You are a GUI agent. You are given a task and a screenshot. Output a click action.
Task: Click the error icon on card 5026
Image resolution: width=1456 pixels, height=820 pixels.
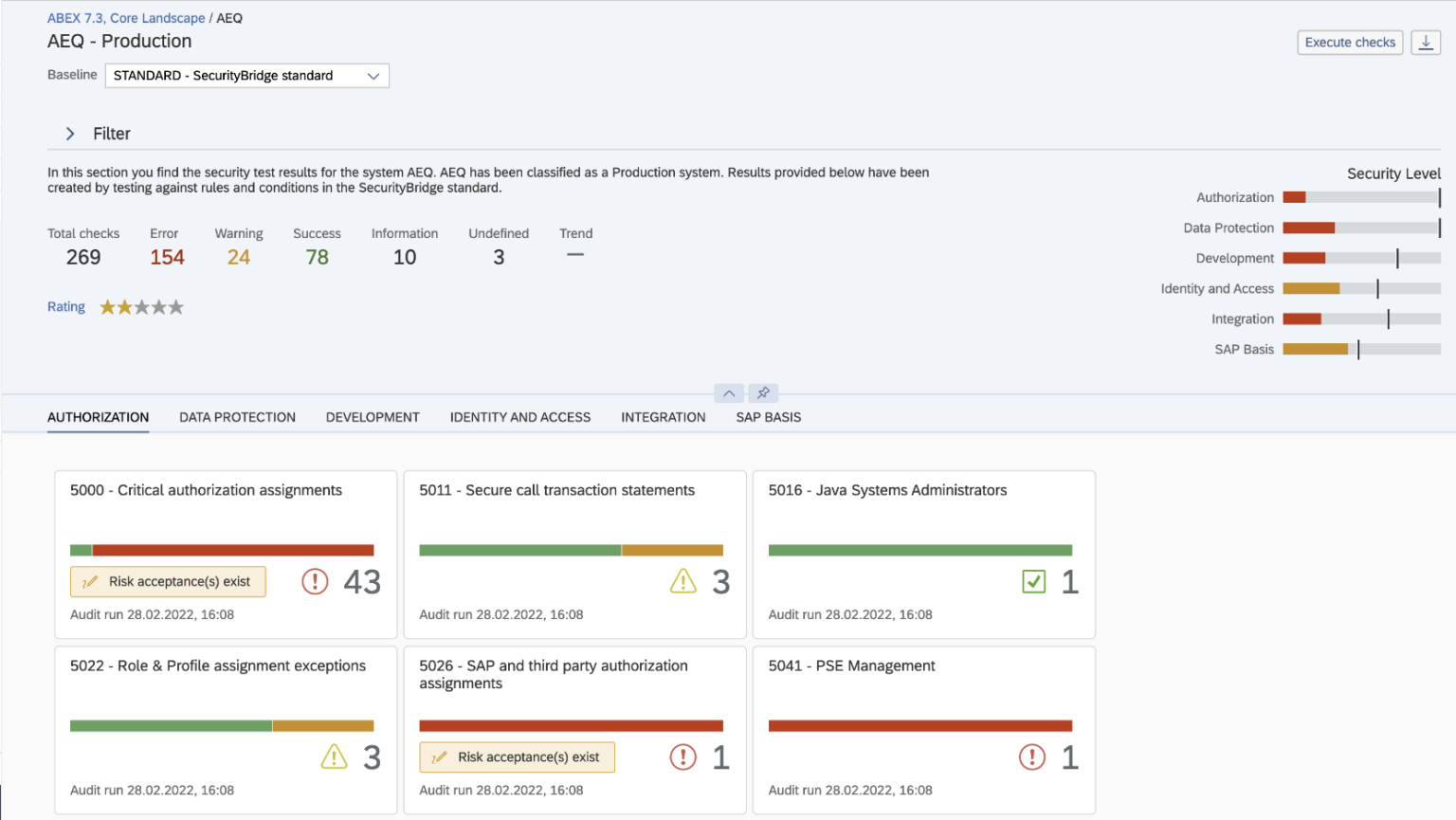click(x=683, y=756)
